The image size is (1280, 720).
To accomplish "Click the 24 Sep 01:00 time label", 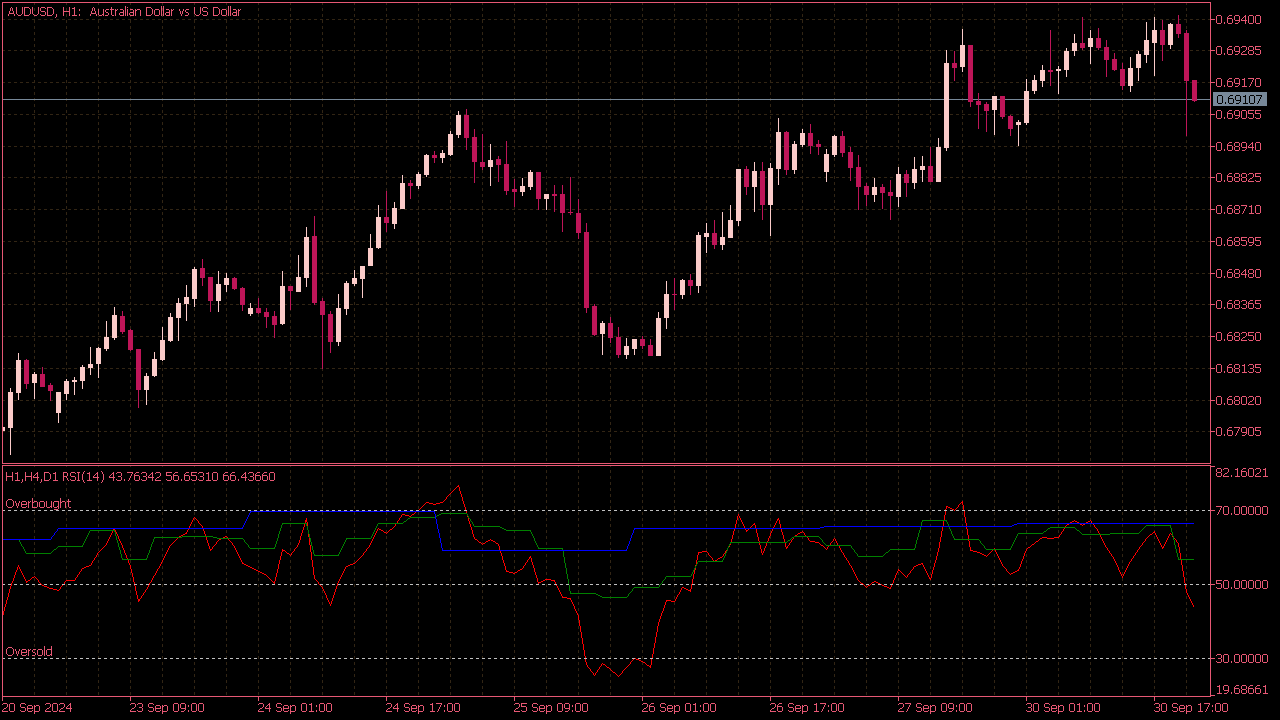I will coord(295,708).
